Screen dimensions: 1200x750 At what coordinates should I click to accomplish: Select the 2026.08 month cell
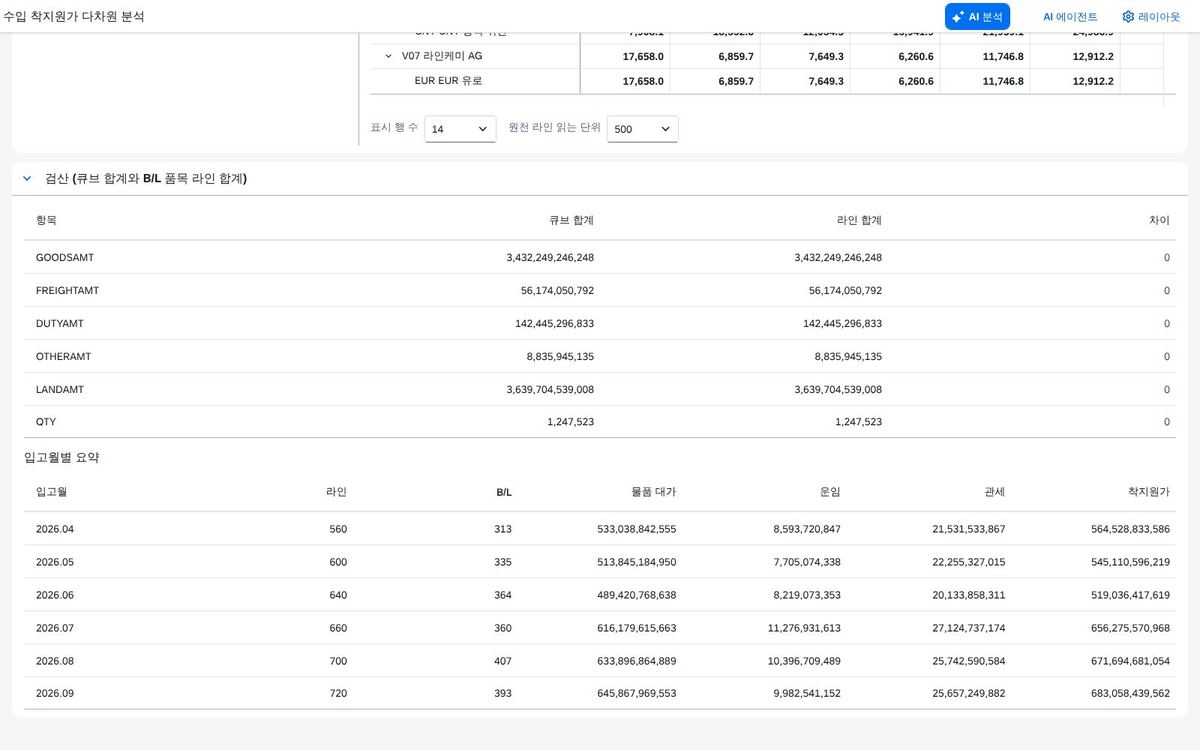click(55, 661)
